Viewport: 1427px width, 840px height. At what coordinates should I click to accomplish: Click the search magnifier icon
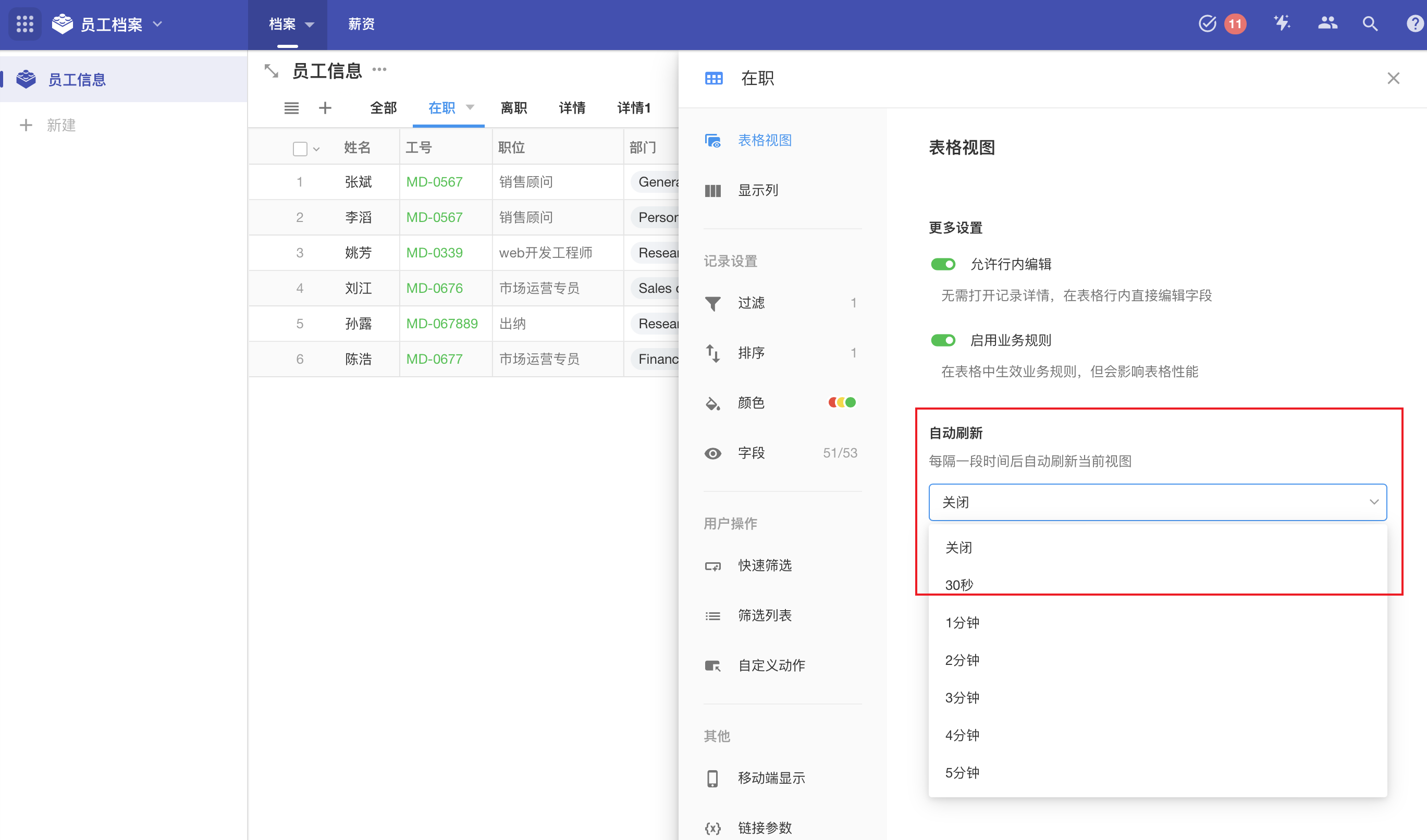(x=1370, y=24)
